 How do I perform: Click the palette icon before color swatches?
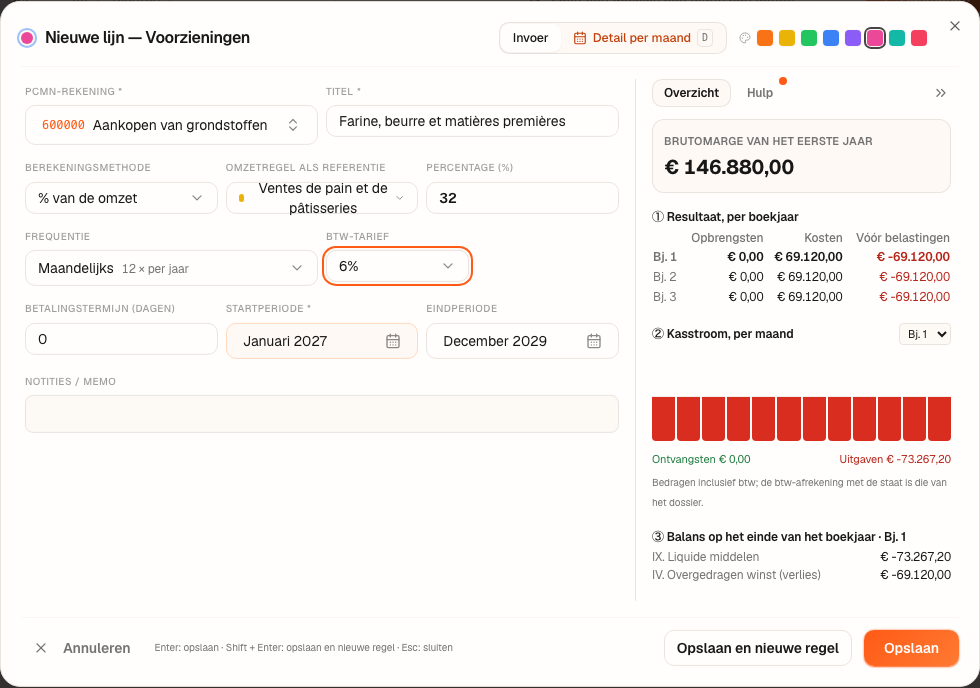pyautogui.click(x=744, y=38)
